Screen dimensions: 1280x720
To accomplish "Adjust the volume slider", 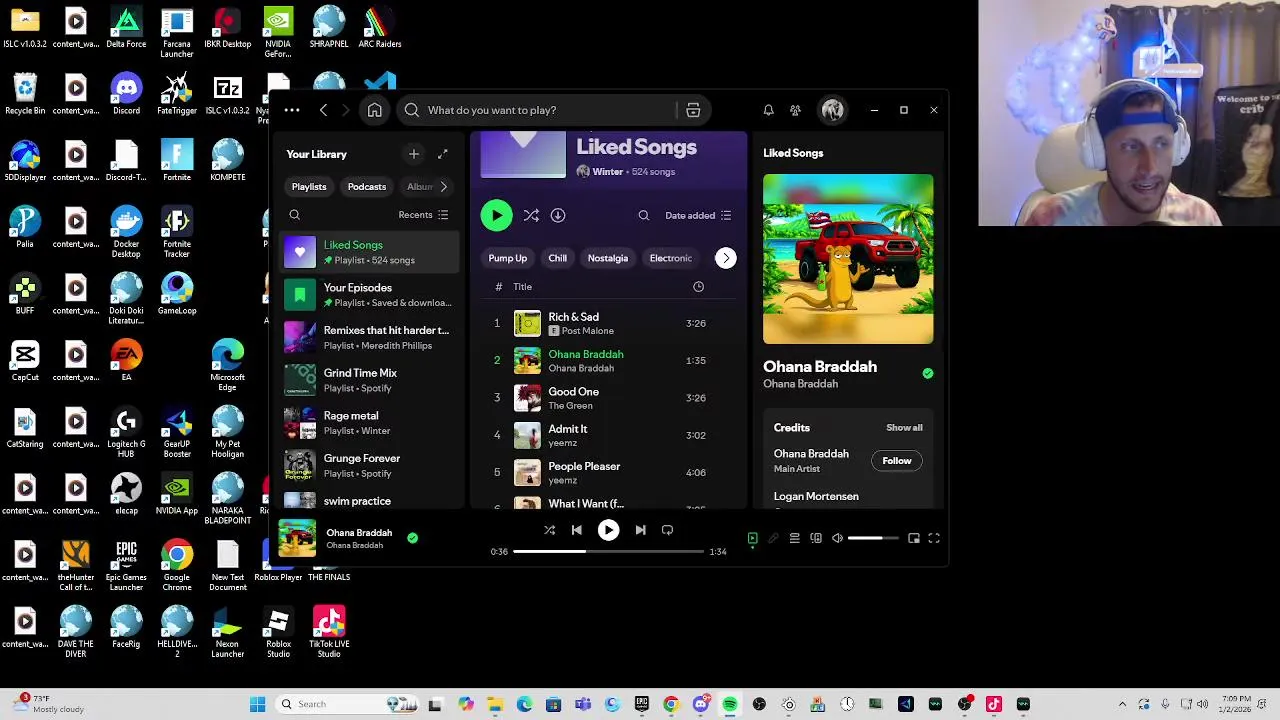I will [x=872, y=538].
